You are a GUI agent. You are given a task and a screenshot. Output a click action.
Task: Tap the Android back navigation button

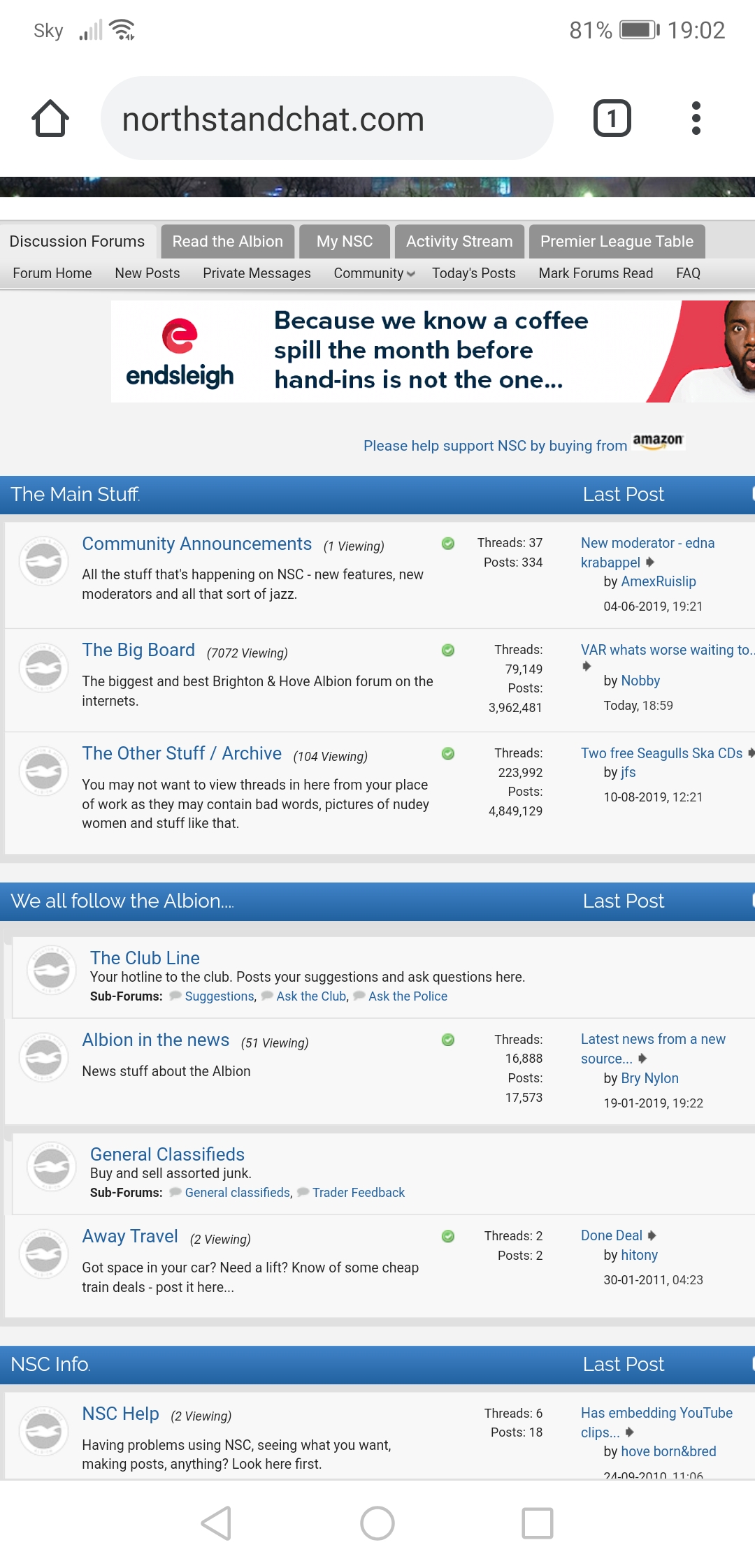[216, 1523]
